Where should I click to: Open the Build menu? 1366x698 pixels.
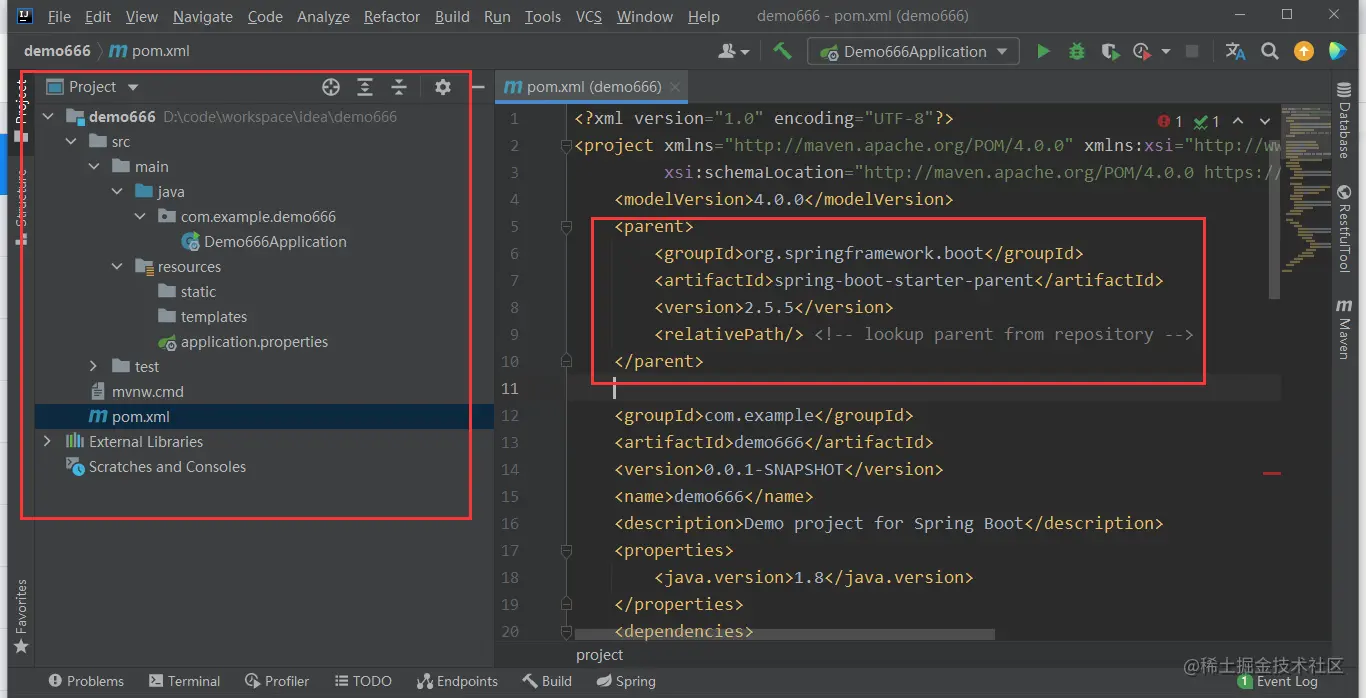point(452,16)
